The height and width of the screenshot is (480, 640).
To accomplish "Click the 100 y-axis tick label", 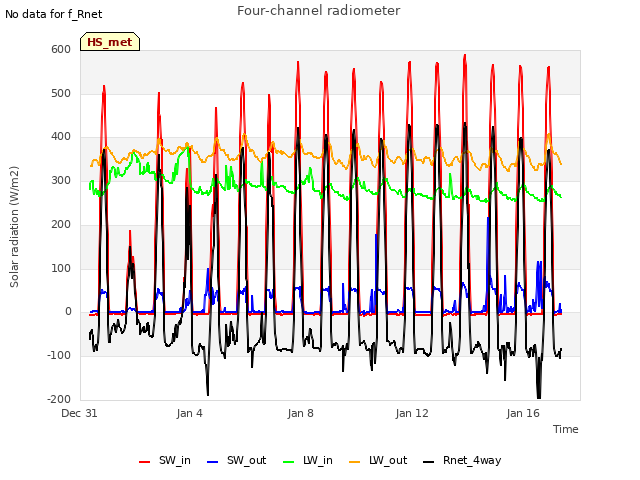I will point(61,268).
